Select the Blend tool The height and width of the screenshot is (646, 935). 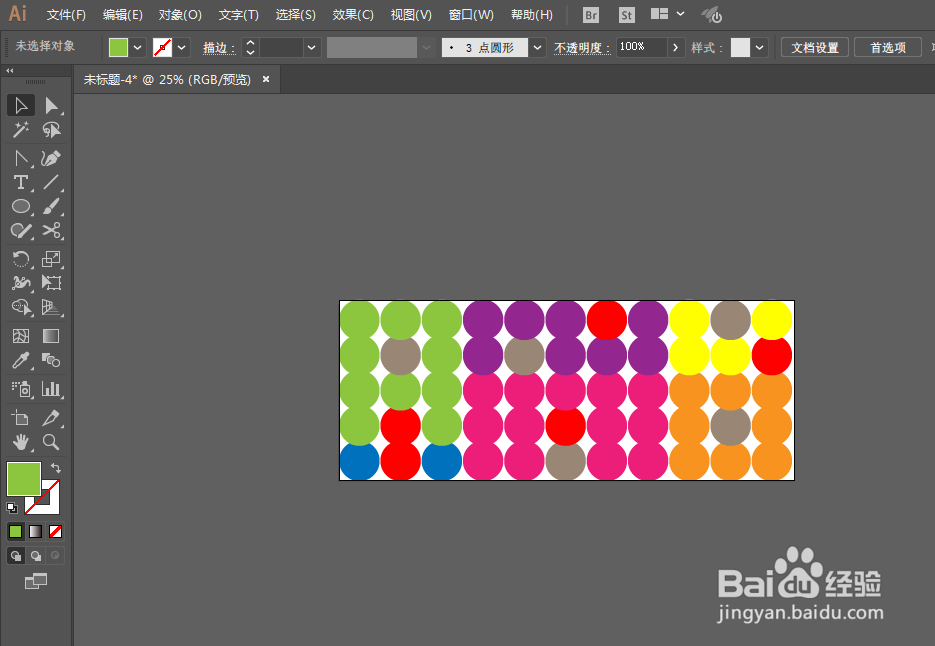51,360
